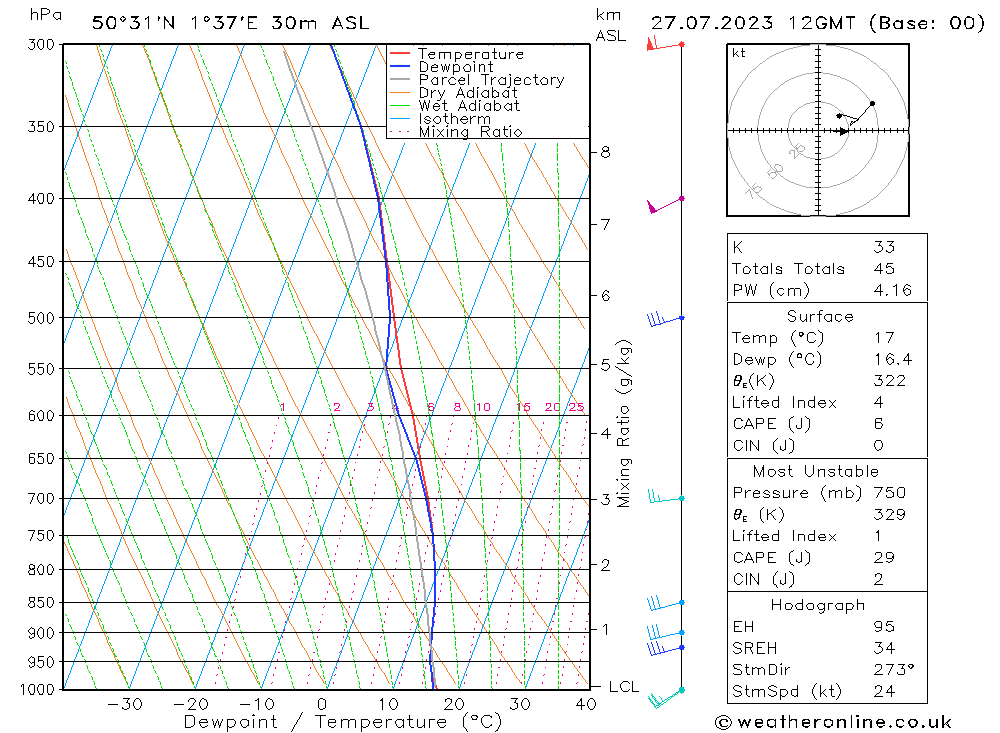Click the '700' pressure axis label
1000x733 pixels.
pos(41,498)
